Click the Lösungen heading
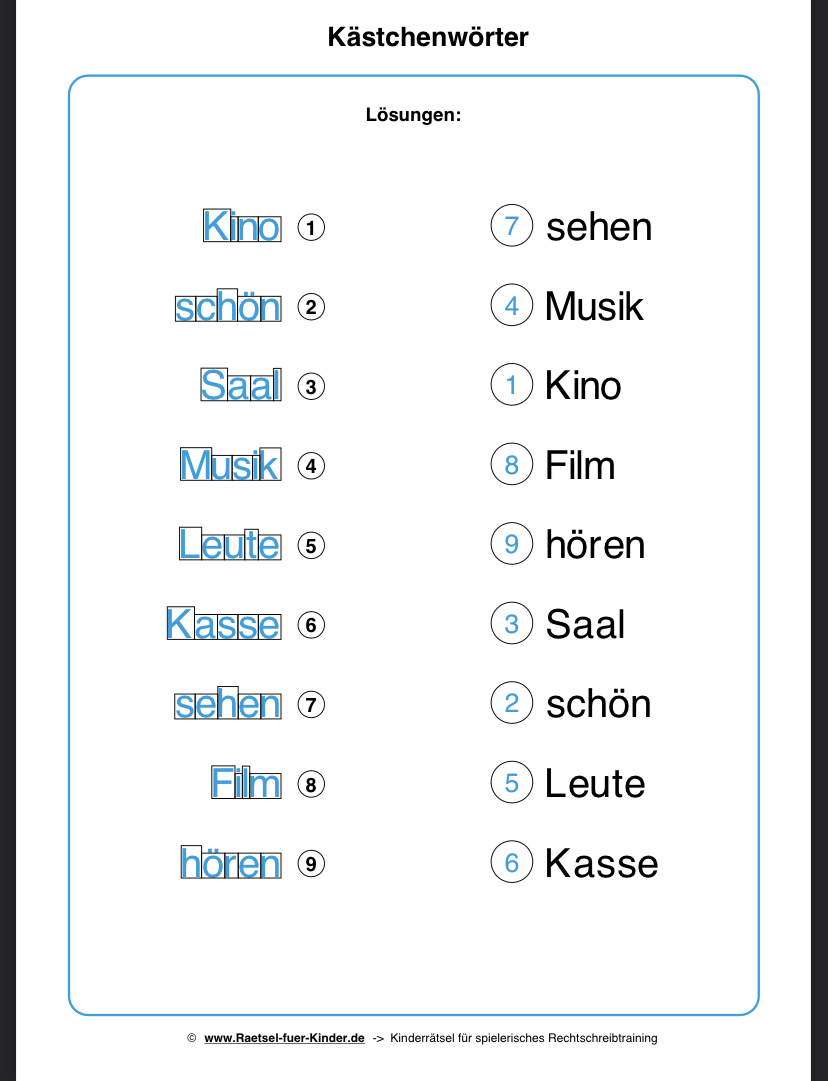Viewport: 828px width, 1081px height. [x=413, y=115]
